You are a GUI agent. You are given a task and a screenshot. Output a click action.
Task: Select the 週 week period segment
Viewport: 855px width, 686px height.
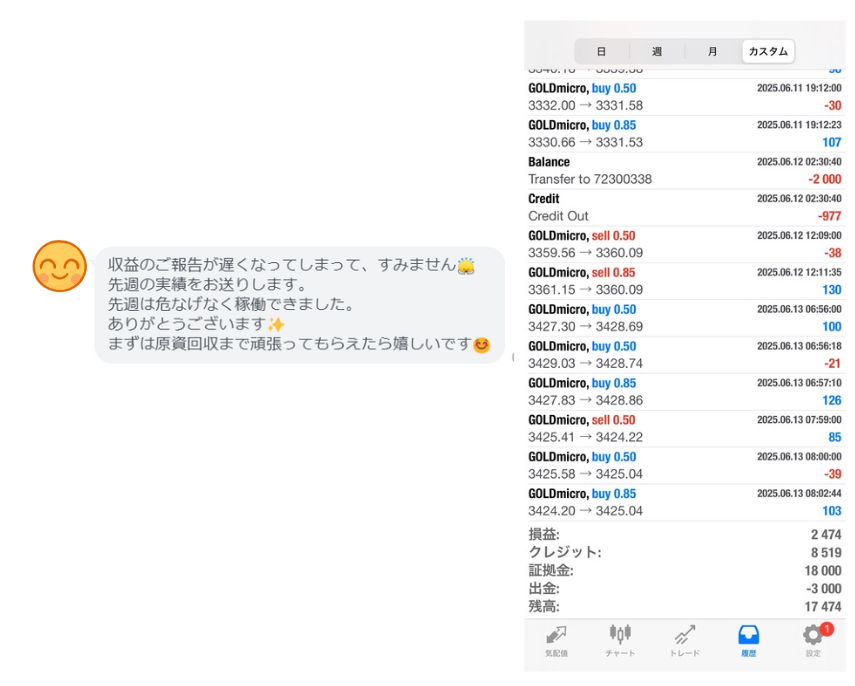[x=657, y=51]
